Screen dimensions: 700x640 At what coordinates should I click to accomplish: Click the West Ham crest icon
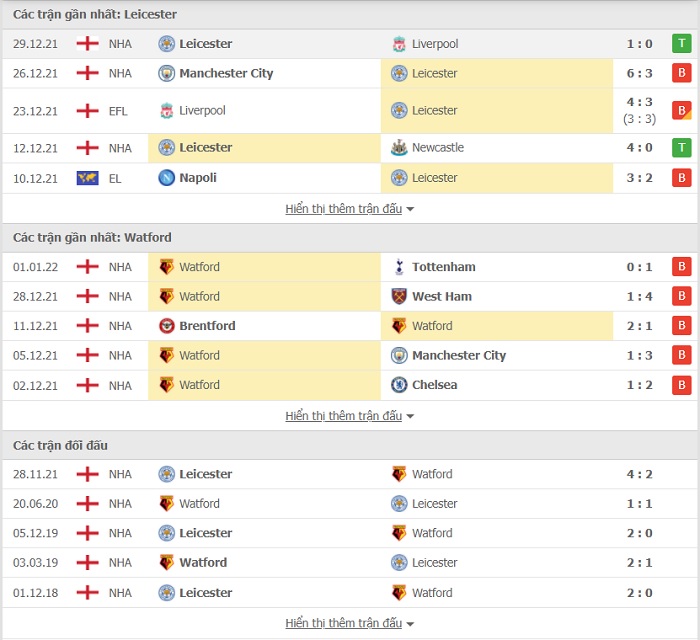click(x=399, y=296)
